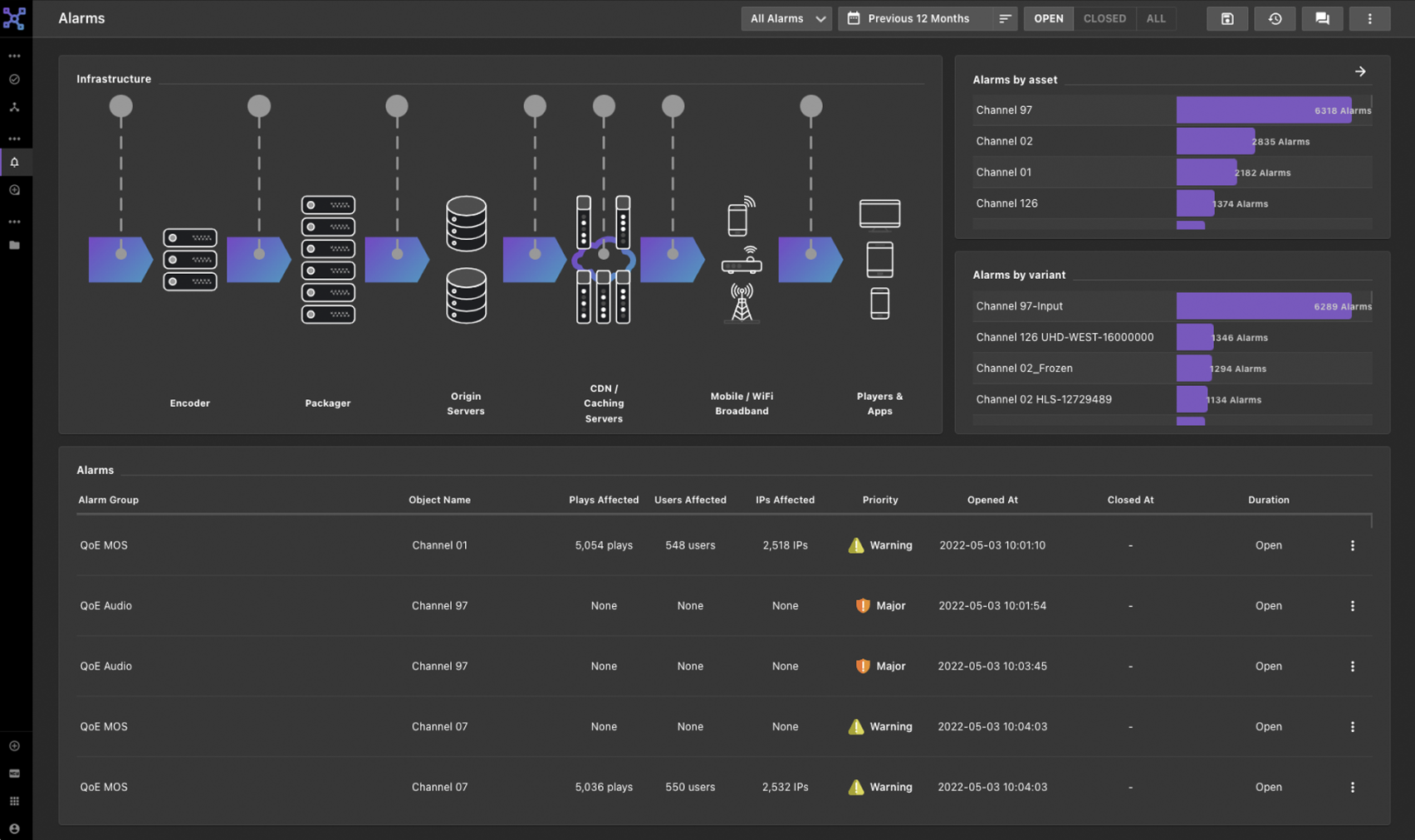Image resolution: width=1415 pixels, height=840 pixels.
Task: Sort by the Object Name column
Action: click(x=439, y=500)
